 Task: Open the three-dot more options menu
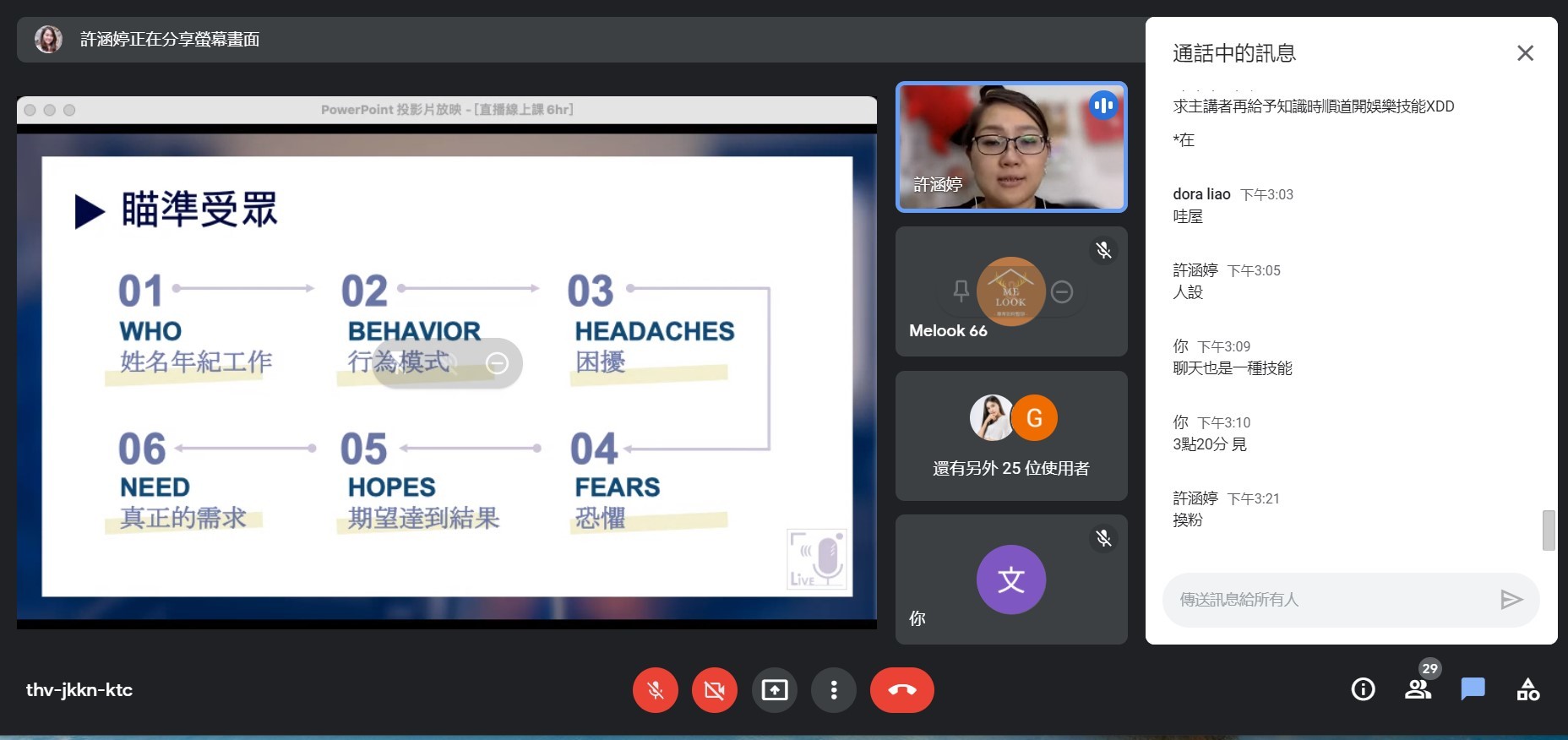coord(833,690)
